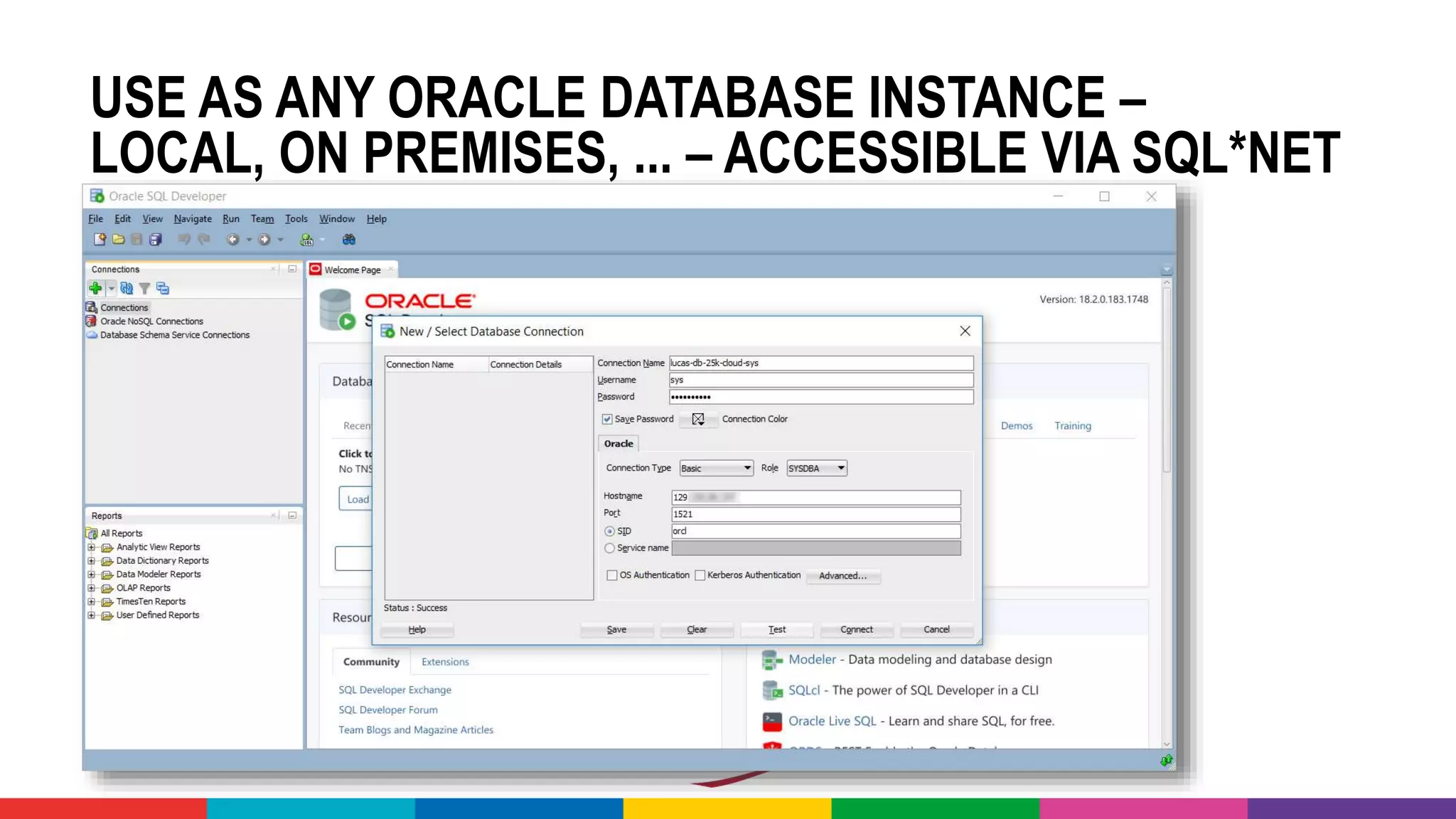Click the Modeler icon in Welcome Page
Screen dimensions: 1456x819
(x=771, y=660)
